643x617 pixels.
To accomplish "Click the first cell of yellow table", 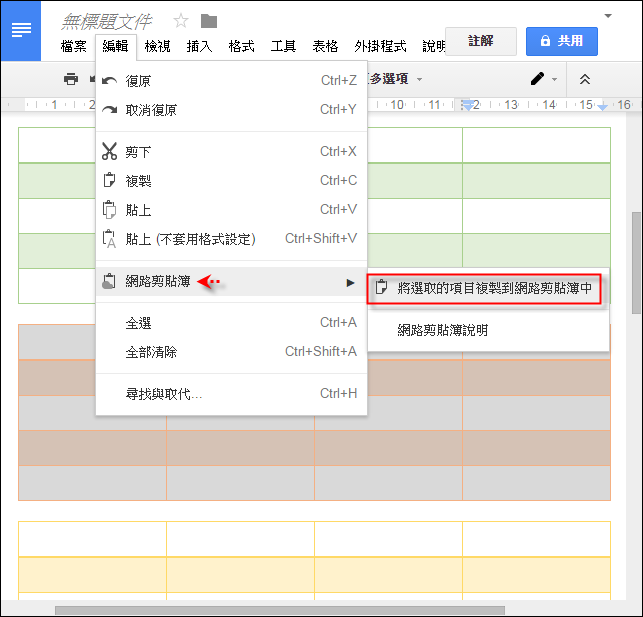I will [93, 539].
